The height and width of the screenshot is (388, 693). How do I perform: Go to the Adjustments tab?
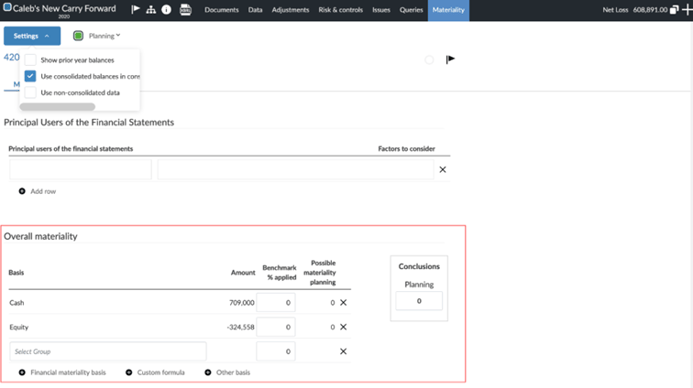290,10
